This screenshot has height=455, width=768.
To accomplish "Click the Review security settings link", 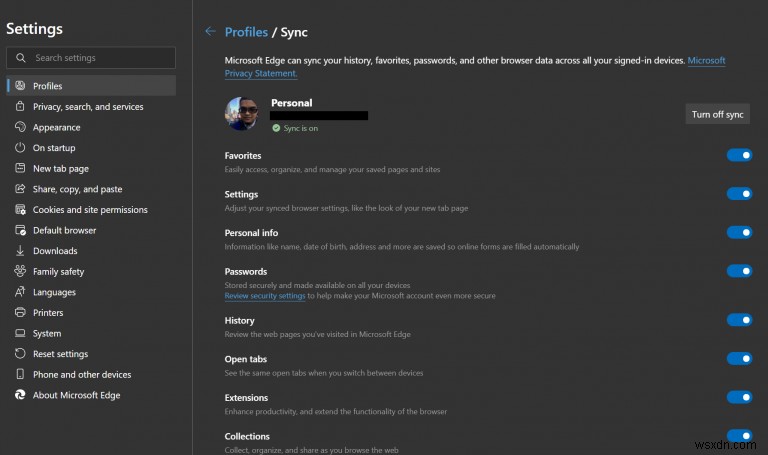I will coord(265,296).
